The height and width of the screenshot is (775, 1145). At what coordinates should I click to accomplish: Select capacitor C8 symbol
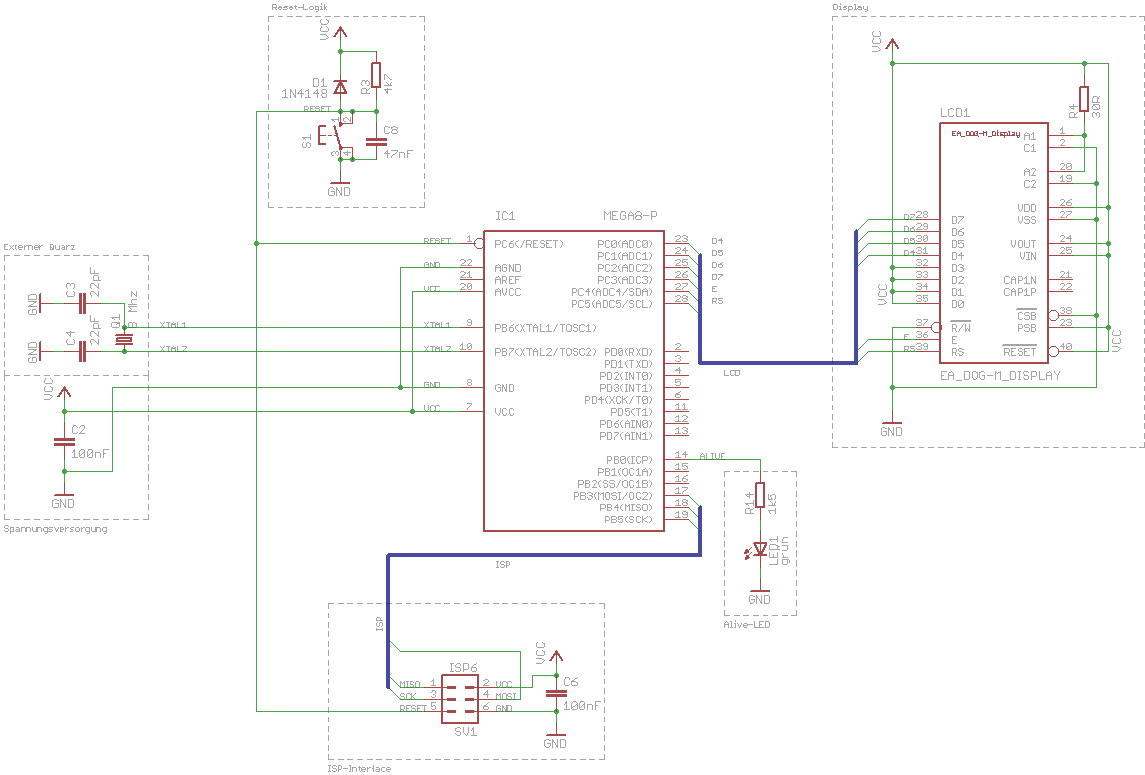tap(375, 140)
